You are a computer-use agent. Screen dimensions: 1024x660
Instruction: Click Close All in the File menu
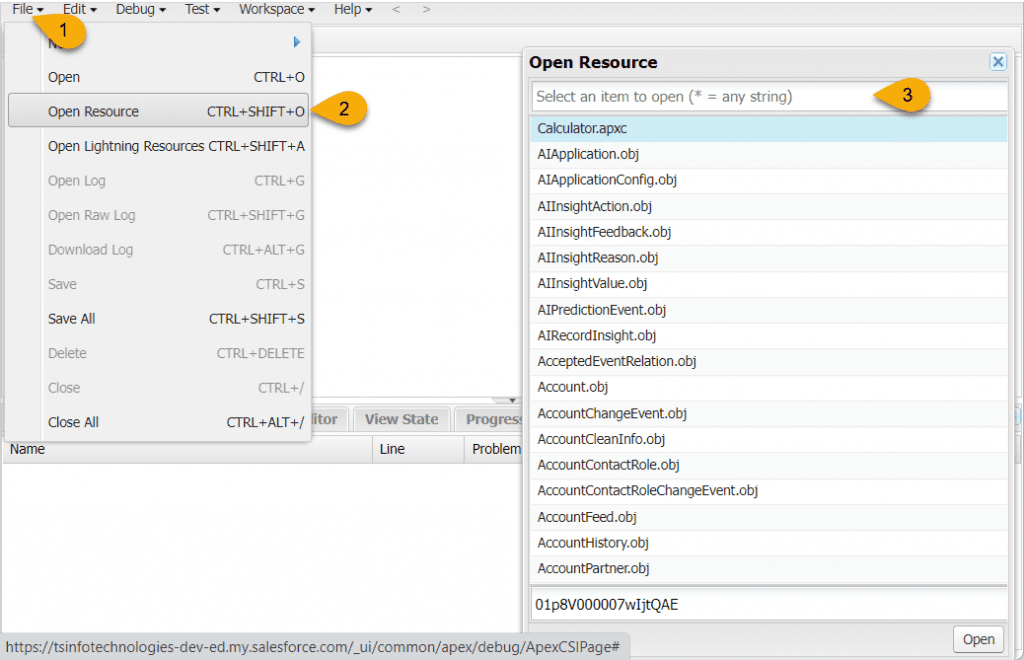[73, 422]
